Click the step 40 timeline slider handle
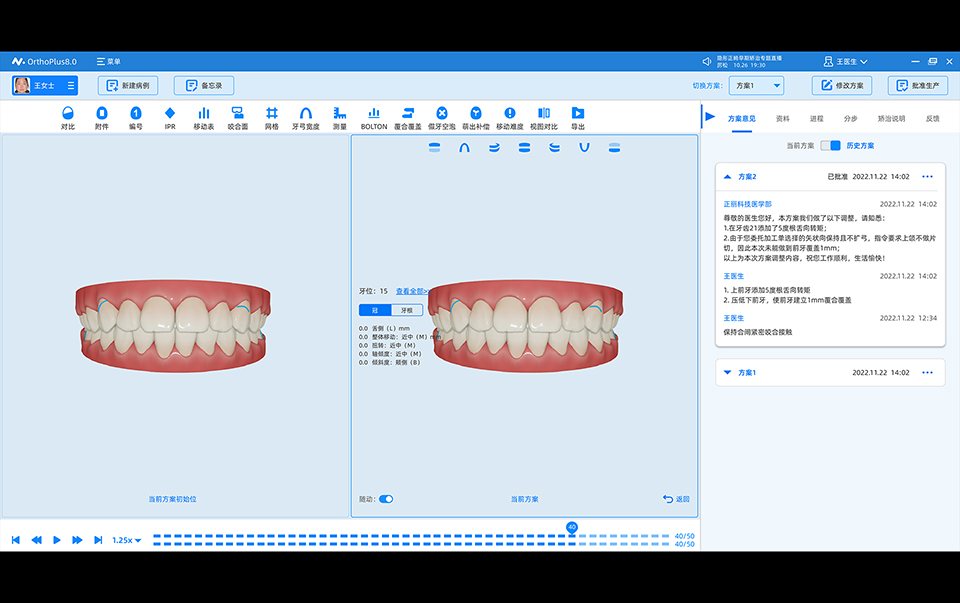Viewport: 960px width, 603px height. pyautogui.click(x=572, y=527)
